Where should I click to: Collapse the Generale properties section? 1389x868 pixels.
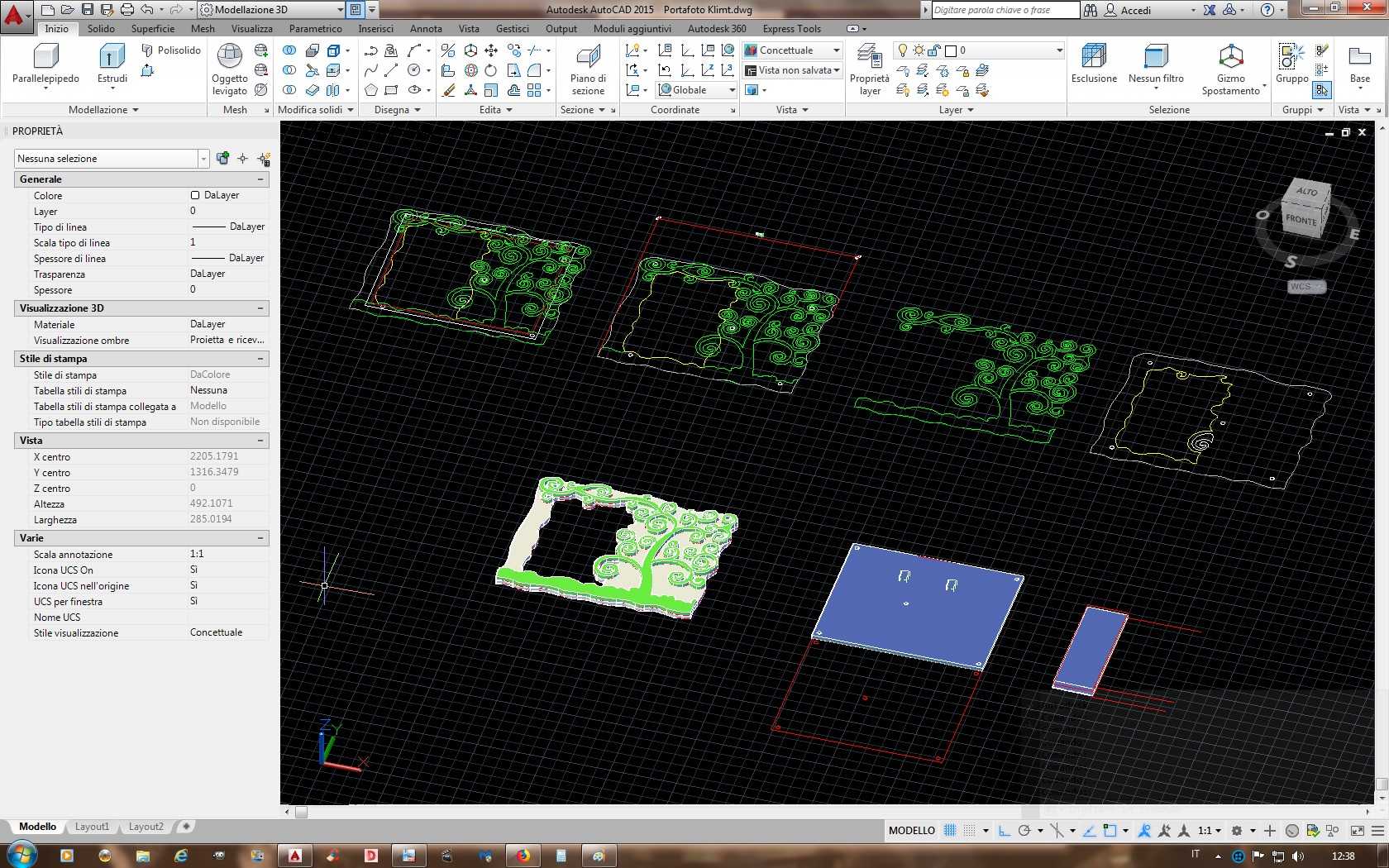click(260, 179)
